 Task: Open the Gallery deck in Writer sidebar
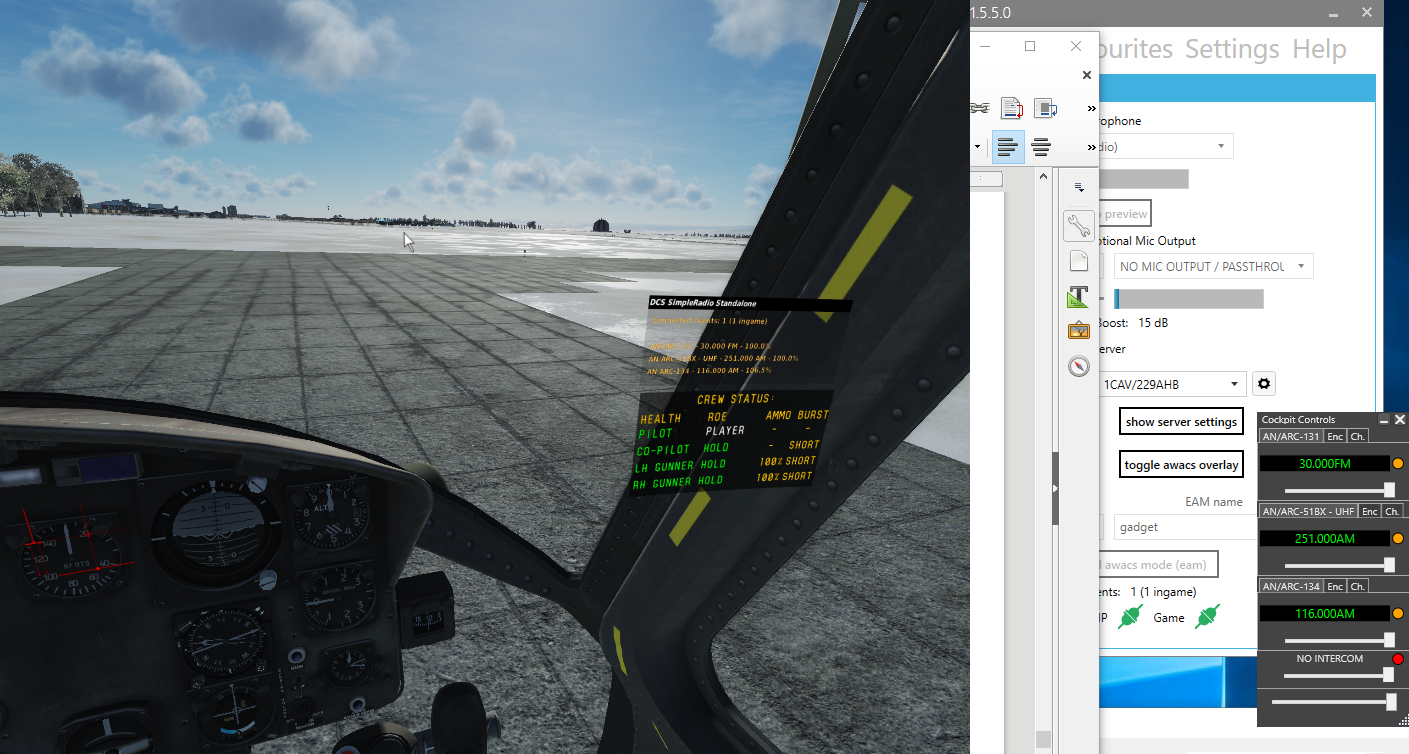coord(1078,331)
